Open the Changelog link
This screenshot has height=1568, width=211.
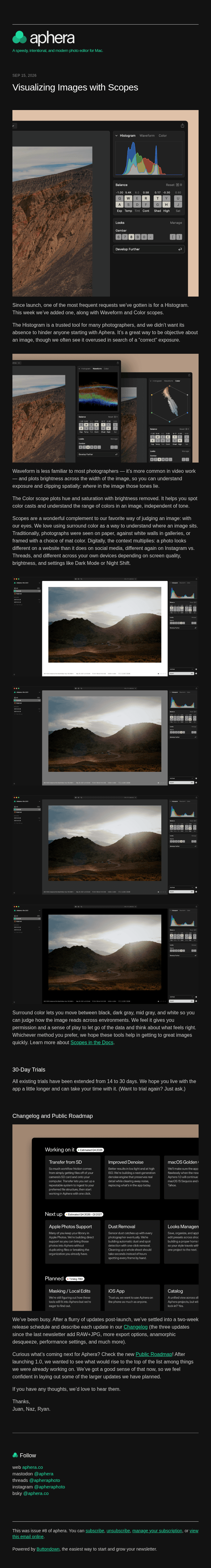(x=136, y=1326)
